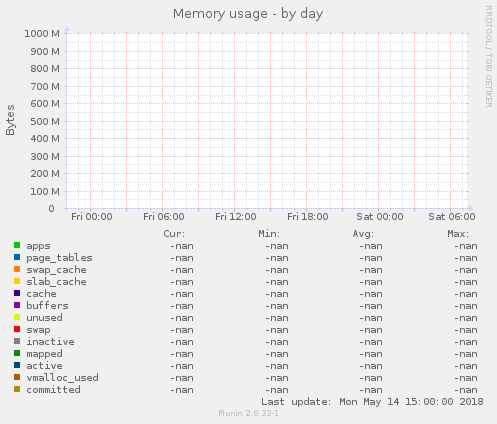Click the 'Munin 2.0.33-1' version text
Screen dimensions: 497x424
point(248,413)
